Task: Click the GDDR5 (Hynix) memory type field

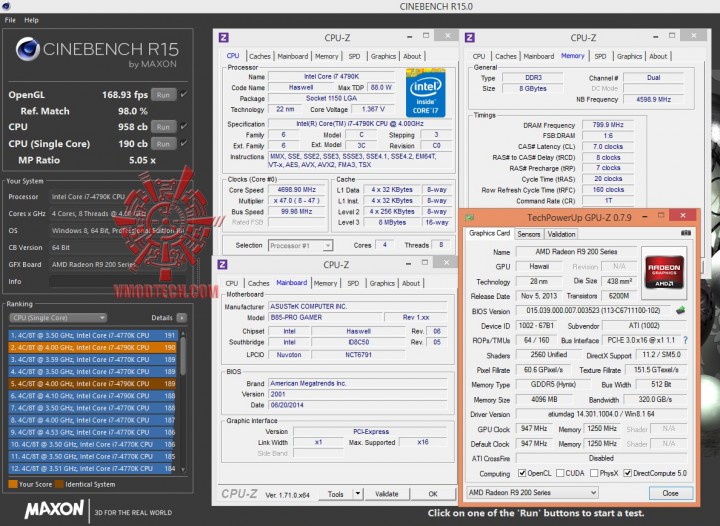Action: click(553, 385)
